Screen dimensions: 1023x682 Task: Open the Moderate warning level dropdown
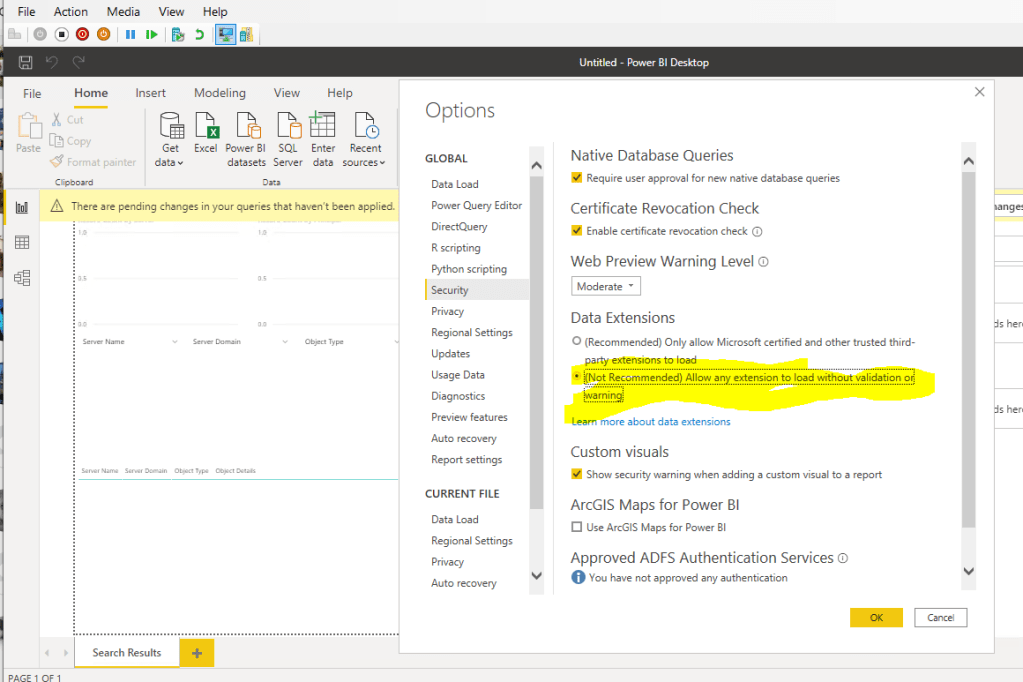pyautogui.click(x=606, y=287)
